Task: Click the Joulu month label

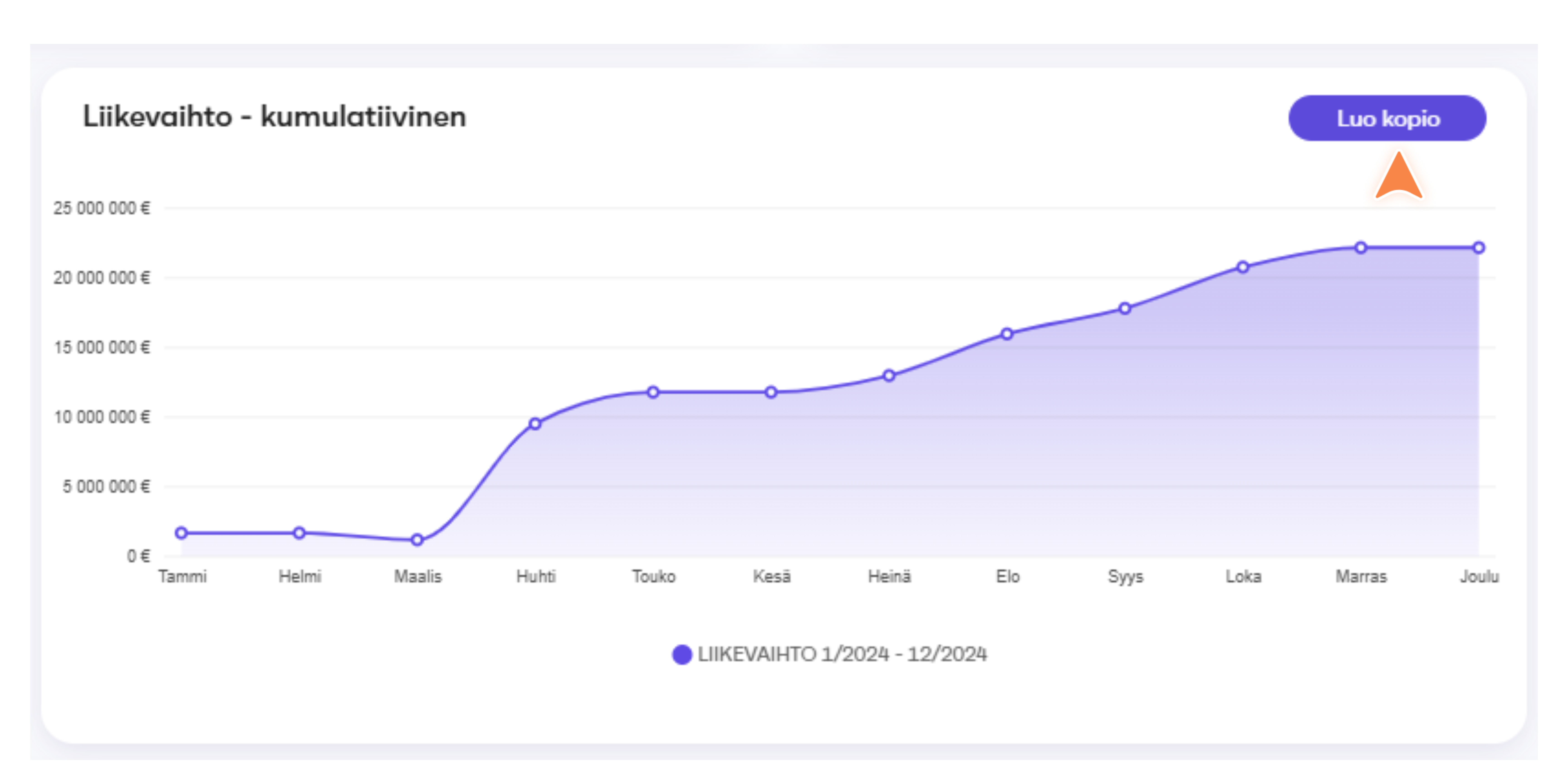Action: pyautogui.click(x=1480, y=576)
